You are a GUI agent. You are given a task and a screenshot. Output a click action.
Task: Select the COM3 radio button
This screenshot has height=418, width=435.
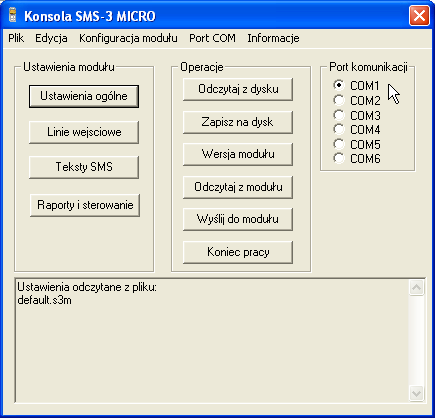tap(339, 115)
